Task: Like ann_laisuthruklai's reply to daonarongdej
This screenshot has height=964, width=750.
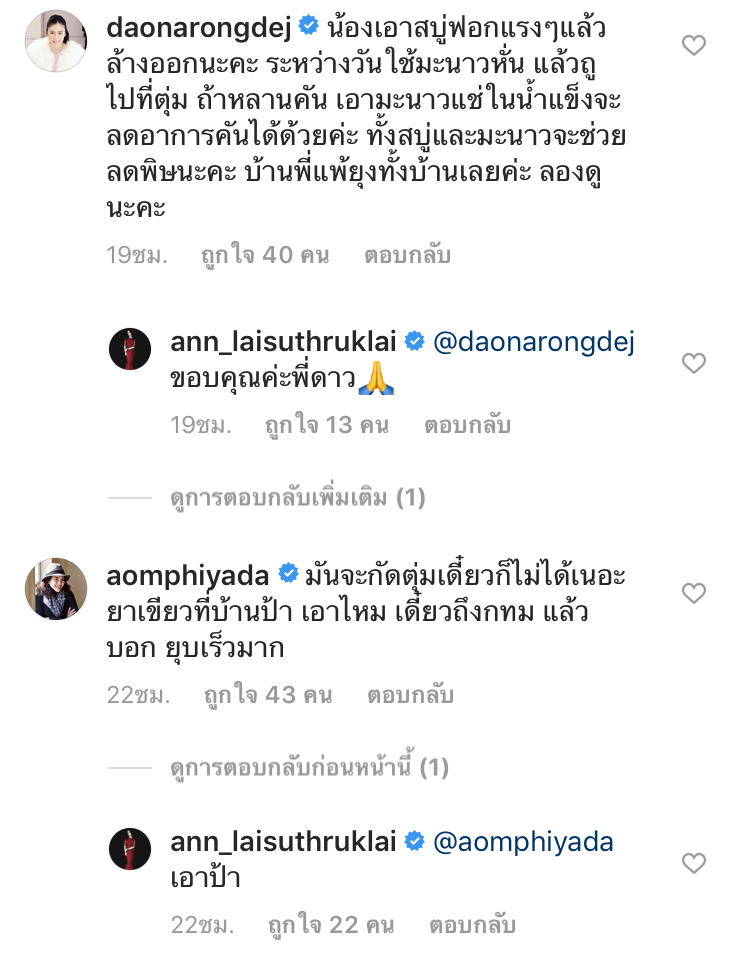Action: [x=693, y=364]
